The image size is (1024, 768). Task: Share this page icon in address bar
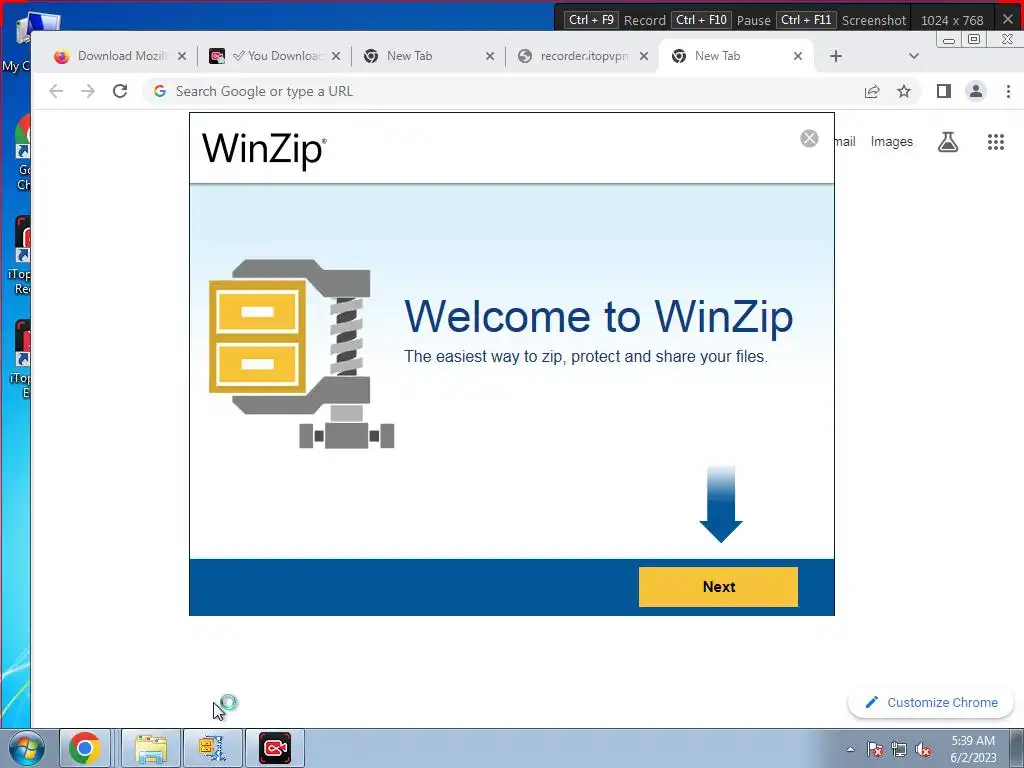point(872,91)
